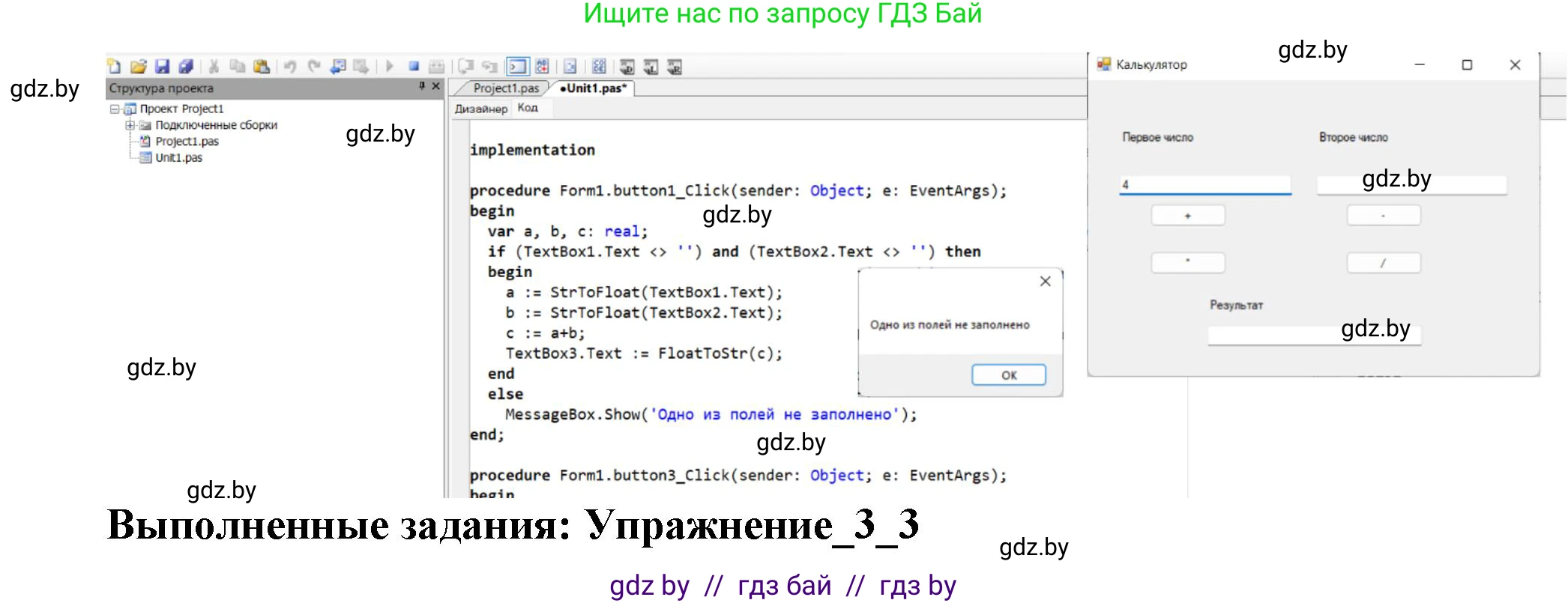
Task: Select Unit1.pas in the project tree
Action: (x=178, y=158)
